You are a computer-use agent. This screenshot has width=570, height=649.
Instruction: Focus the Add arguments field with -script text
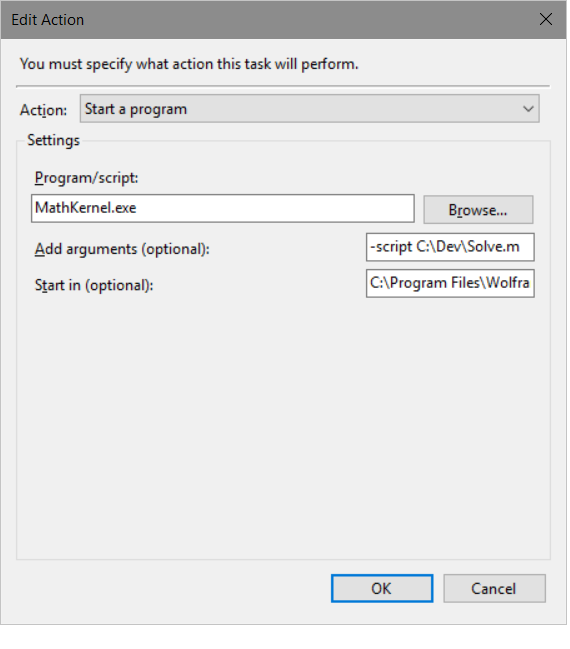coord(450,247)
